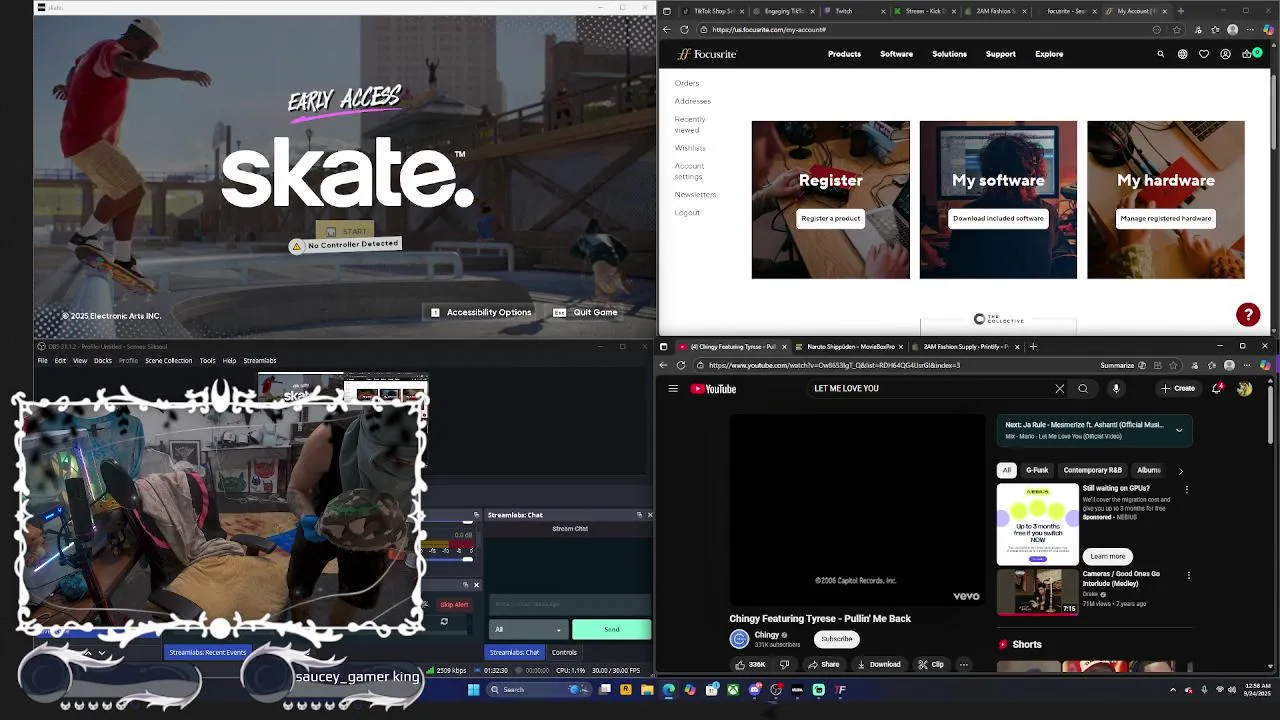Start YouTube voice search microphone
Viewport: 1280px width, 720px height.
tap(1116, 389)
